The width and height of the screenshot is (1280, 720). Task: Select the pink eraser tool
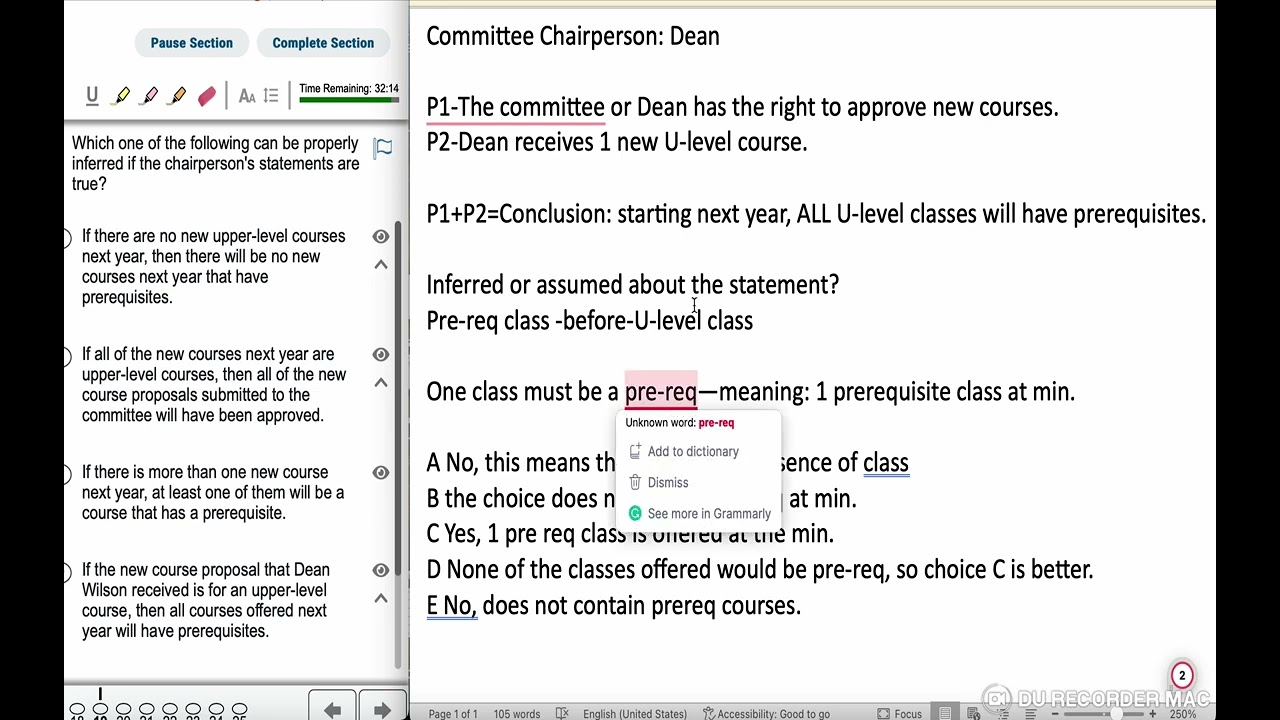pyautogui.click(x=207, y=96)
